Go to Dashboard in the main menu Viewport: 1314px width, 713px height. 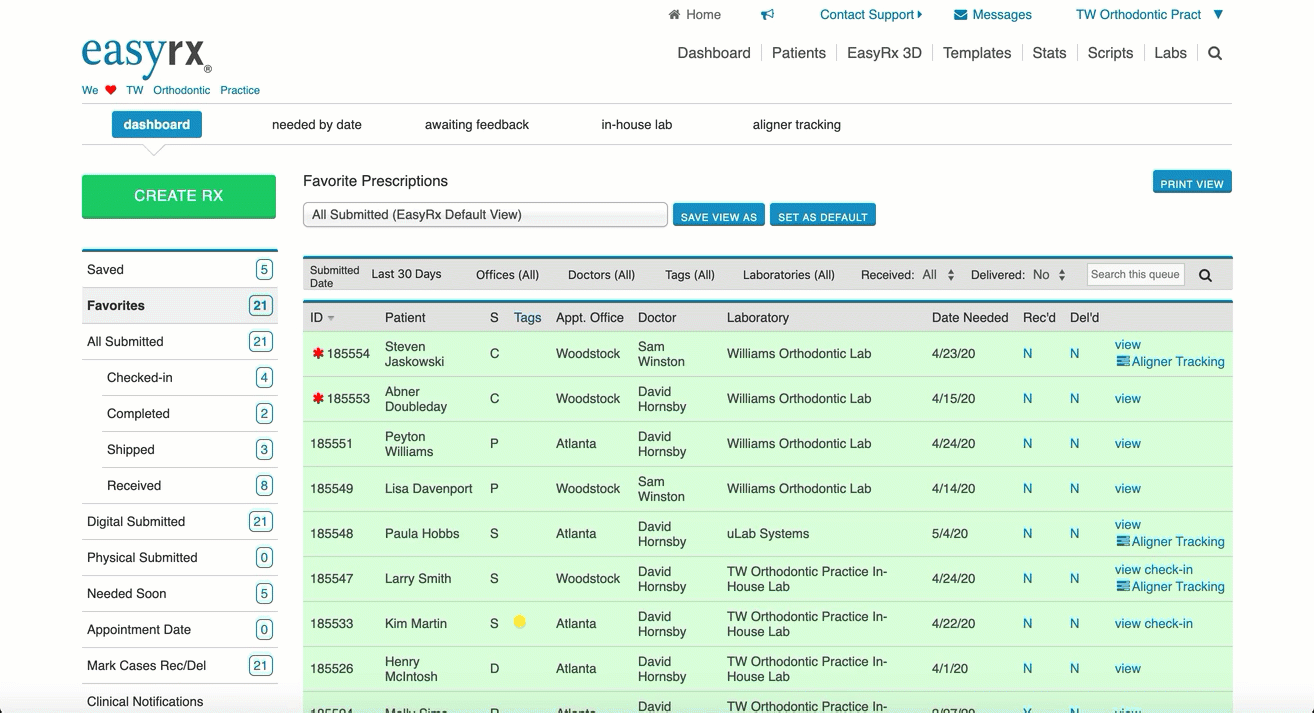[x=714, y=53]
